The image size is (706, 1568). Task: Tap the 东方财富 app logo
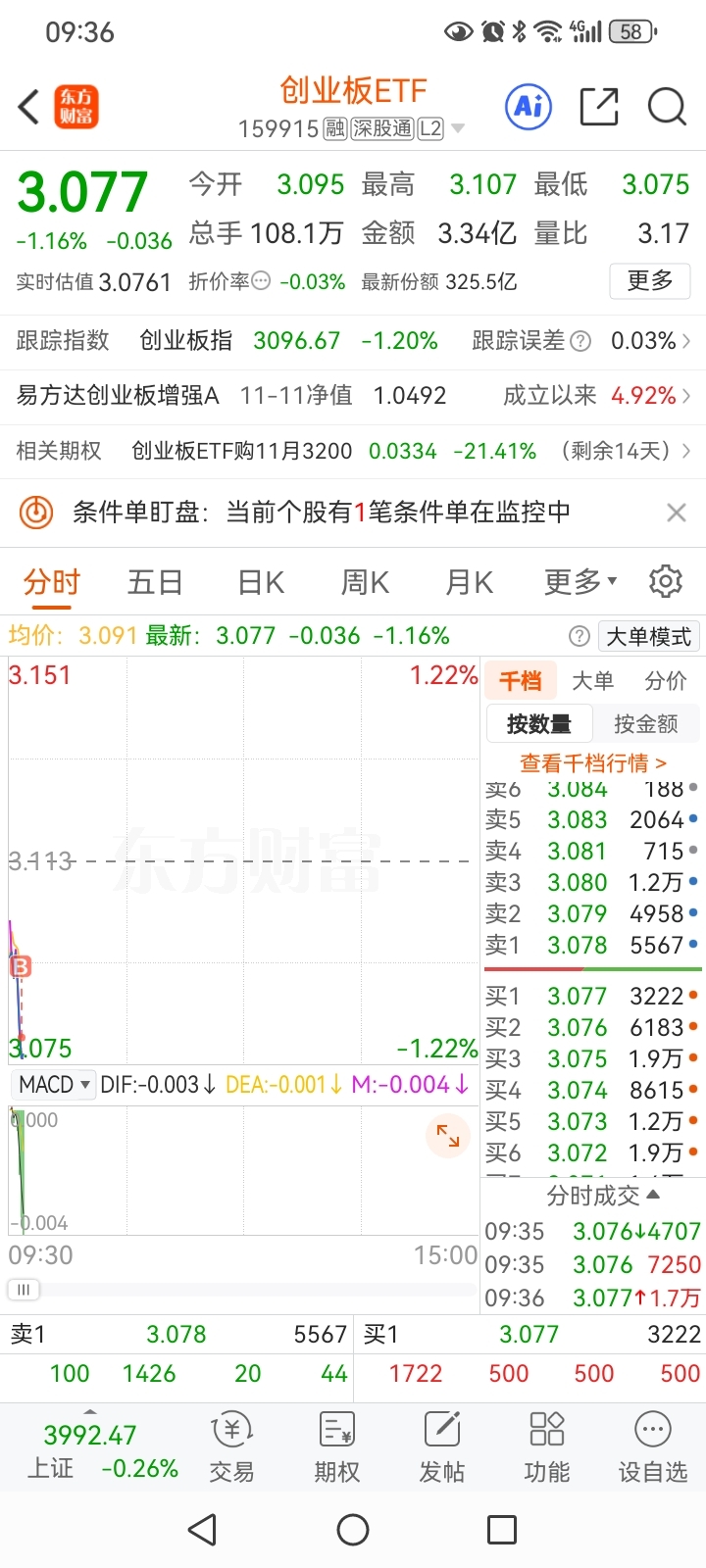pyautogui.click(x=76, y=107)
